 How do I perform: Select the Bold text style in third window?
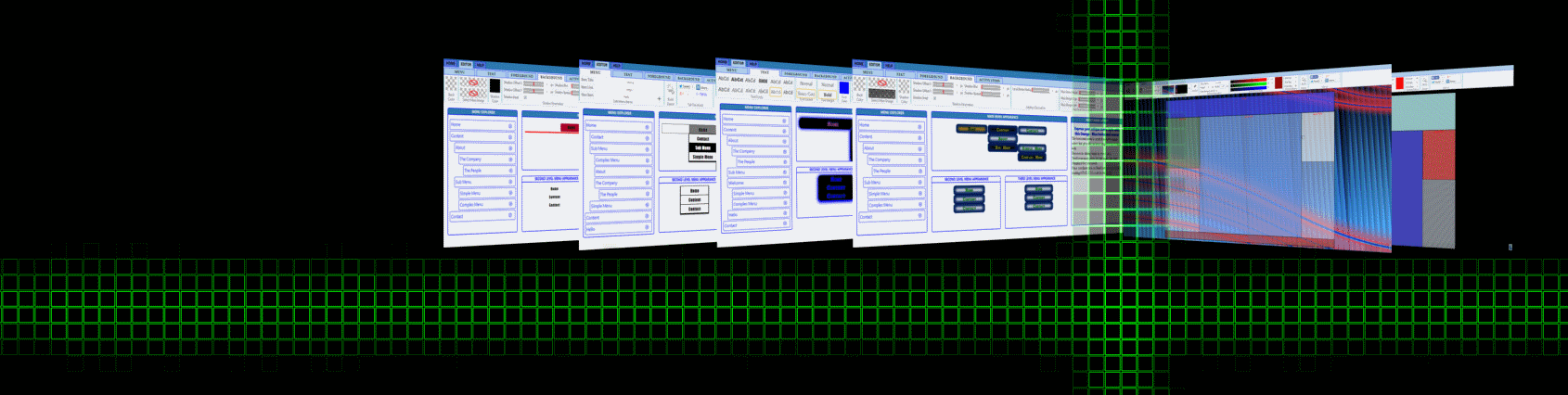click(828, 95)
